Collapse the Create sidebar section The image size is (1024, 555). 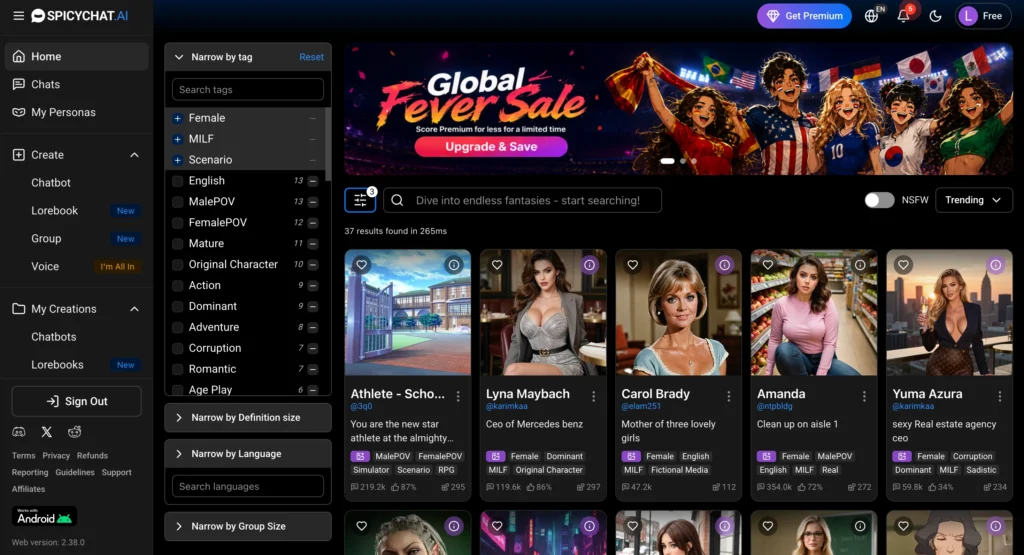pyautogui.click(x=134, y=155)
